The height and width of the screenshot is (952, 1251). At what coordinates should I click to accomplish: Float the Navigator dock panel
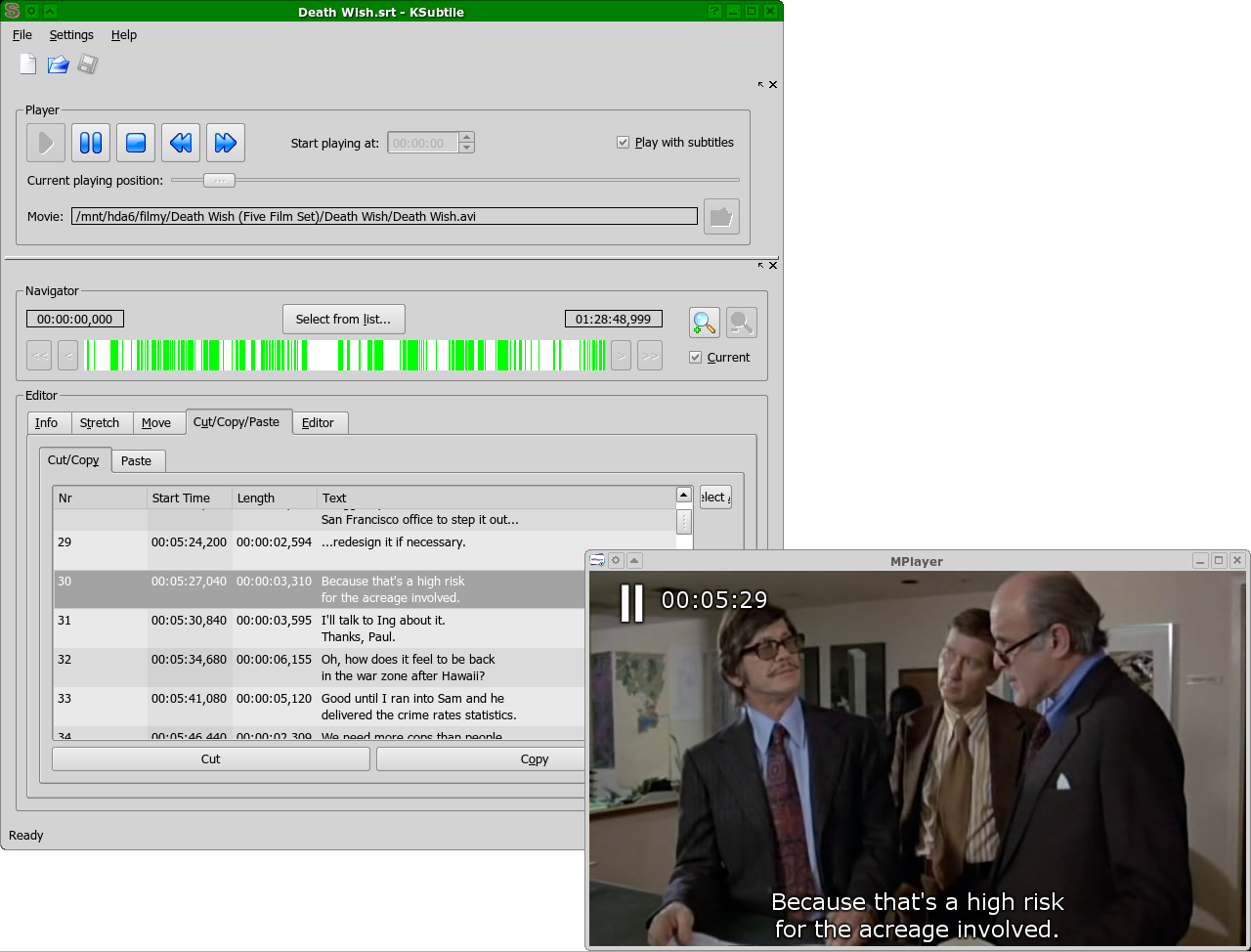coord(761,266)
